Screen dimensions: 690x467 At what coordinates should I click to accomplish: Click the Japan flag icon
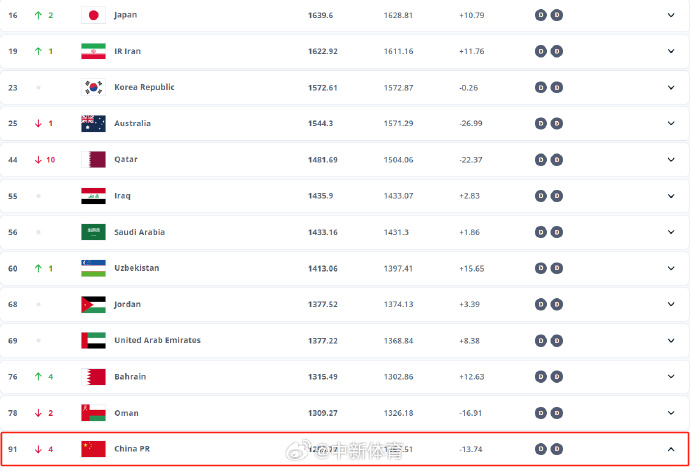point(93,15)
